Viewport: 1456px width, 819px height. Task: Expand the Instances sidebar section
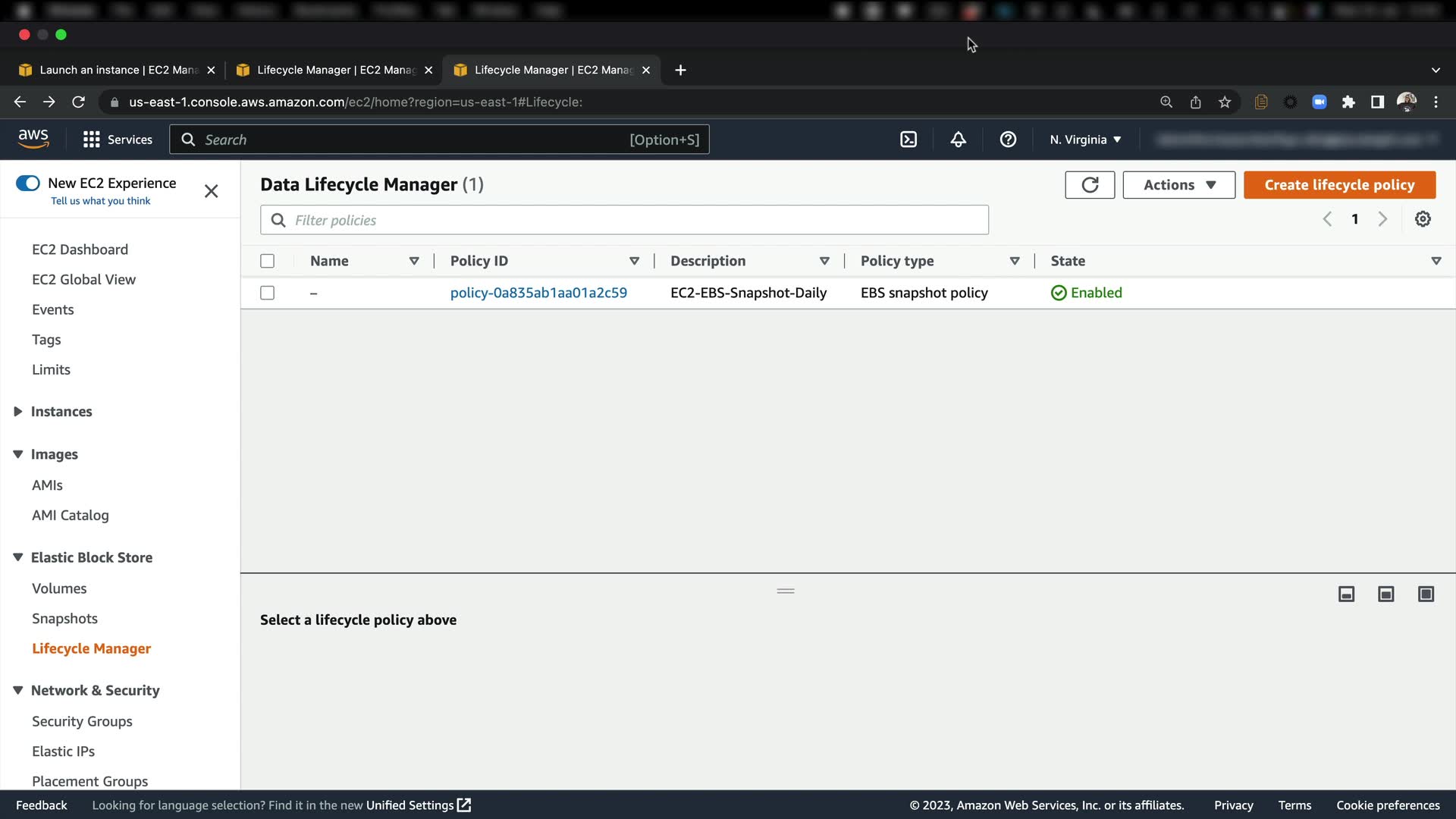[61, 412]
